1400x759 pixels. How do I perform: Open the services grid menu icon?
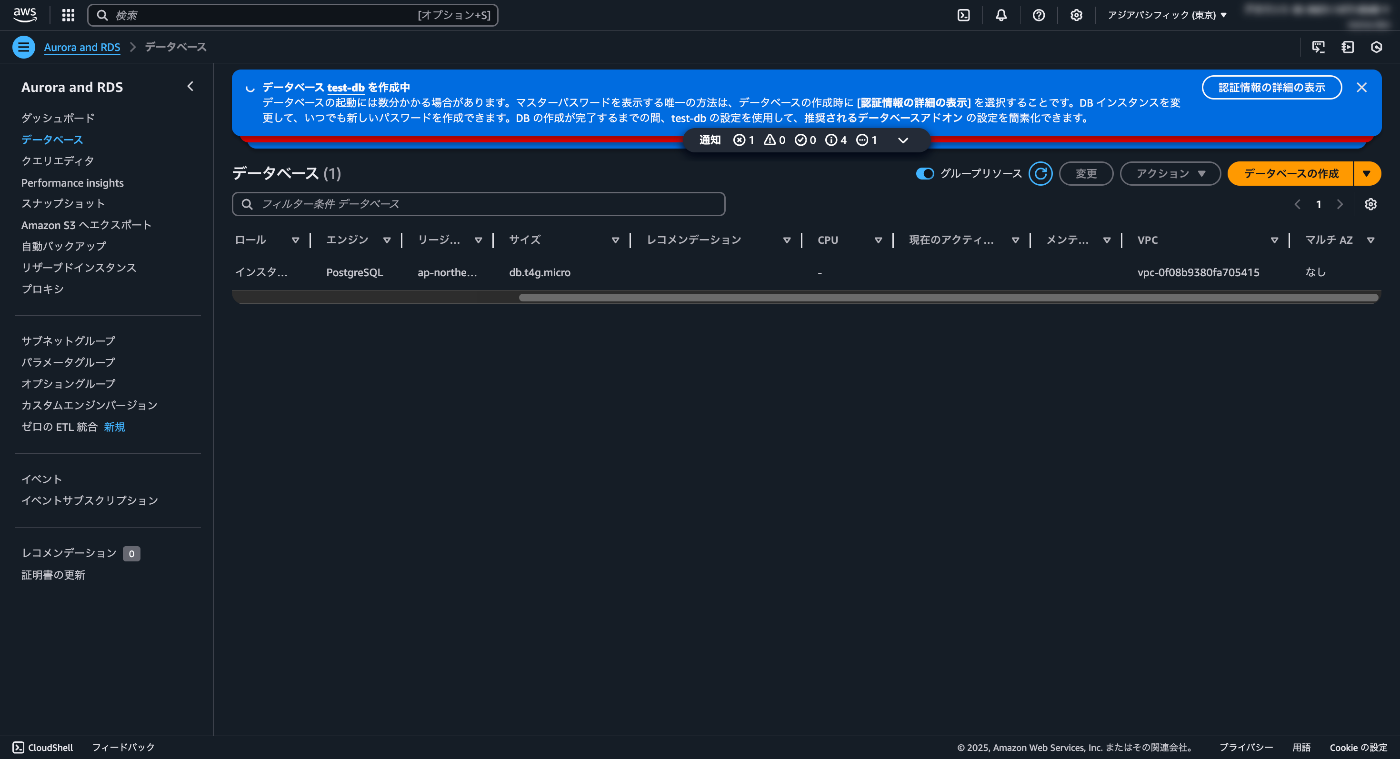68,15
